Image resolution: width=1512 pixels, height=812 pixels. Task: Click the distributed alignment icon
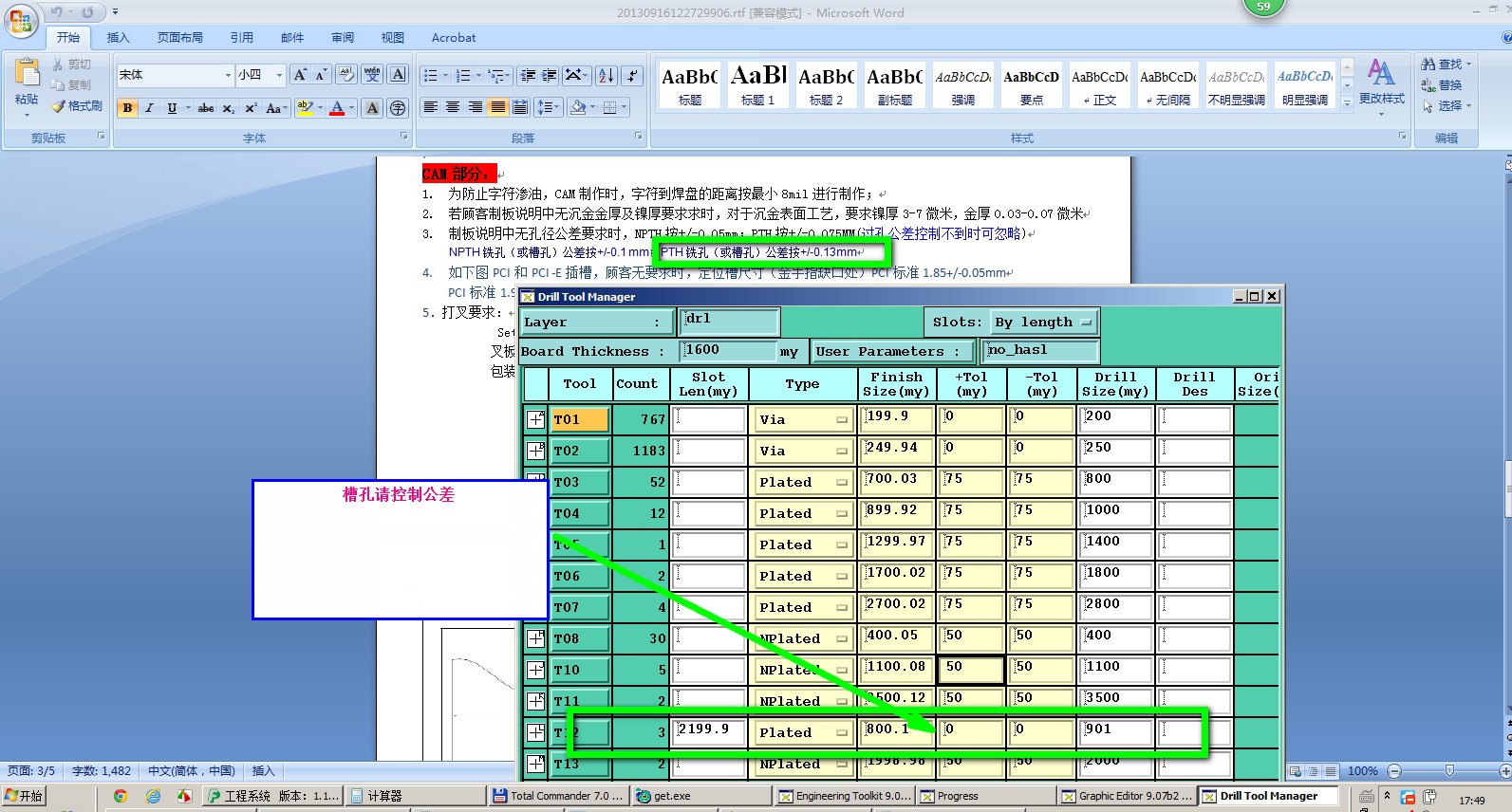[520, 107]
